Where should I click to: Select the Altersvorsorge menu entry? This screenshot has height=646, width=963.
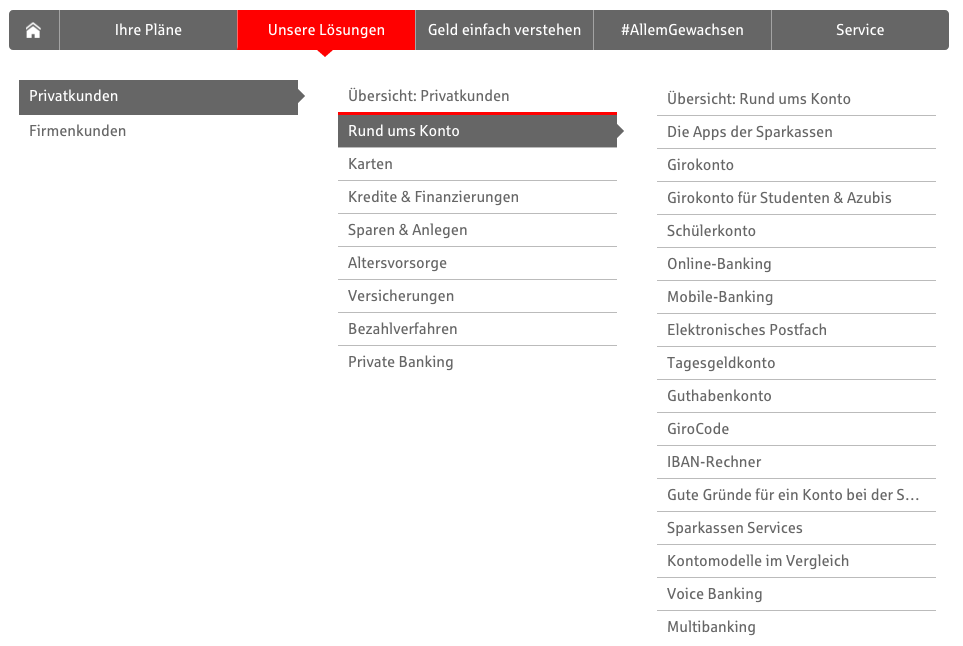477,263
